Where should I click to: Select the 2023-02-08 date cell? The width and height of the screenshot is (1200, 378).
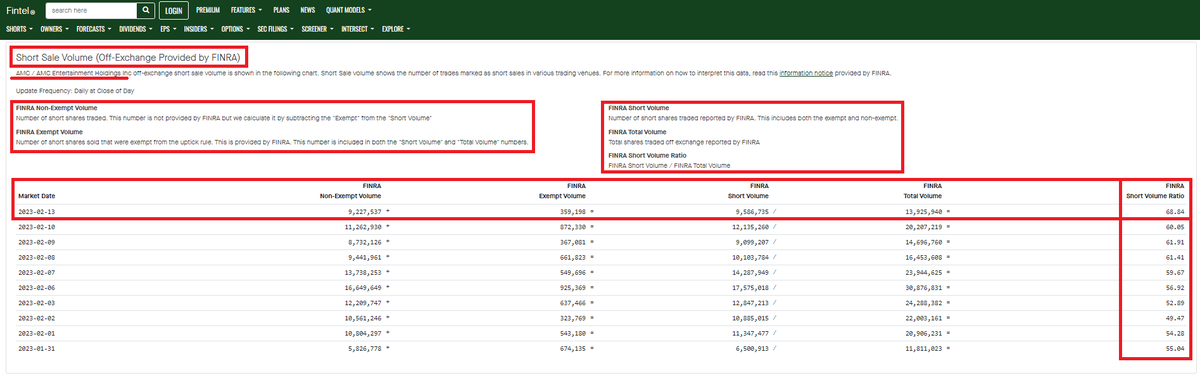point(36,258)
